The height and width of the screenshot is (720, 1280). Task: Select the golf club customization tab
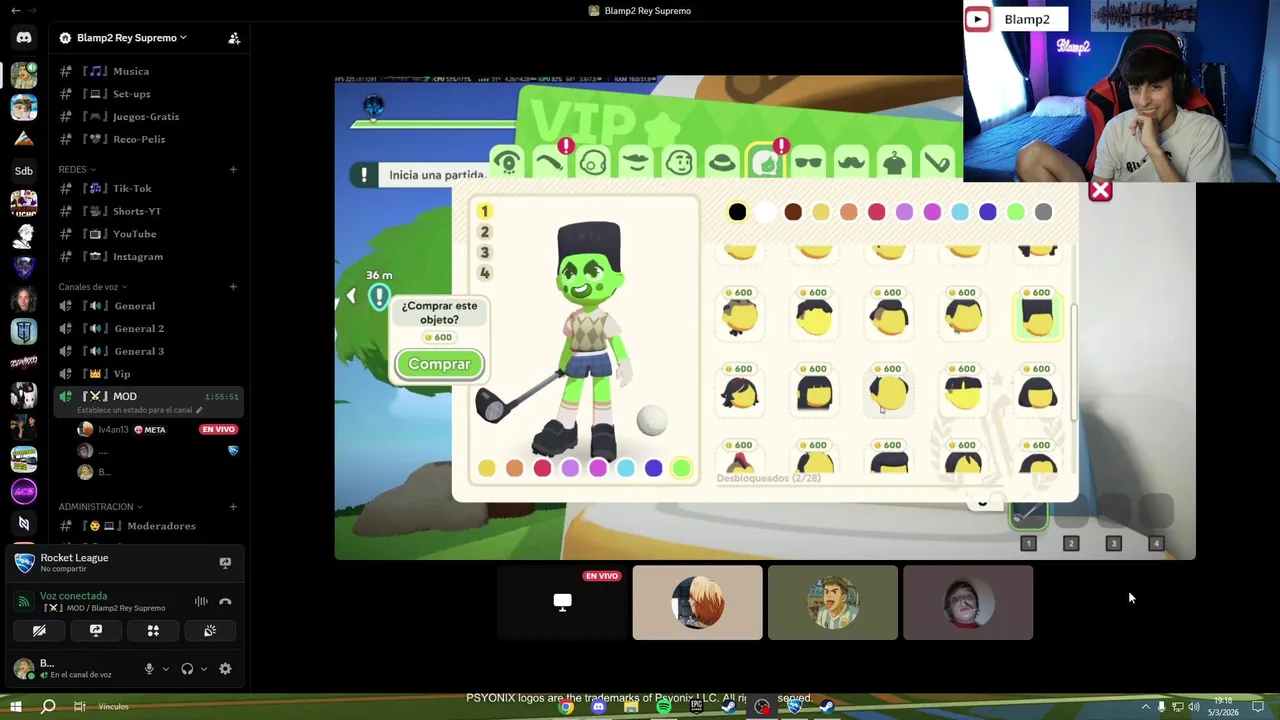point(937,162)
